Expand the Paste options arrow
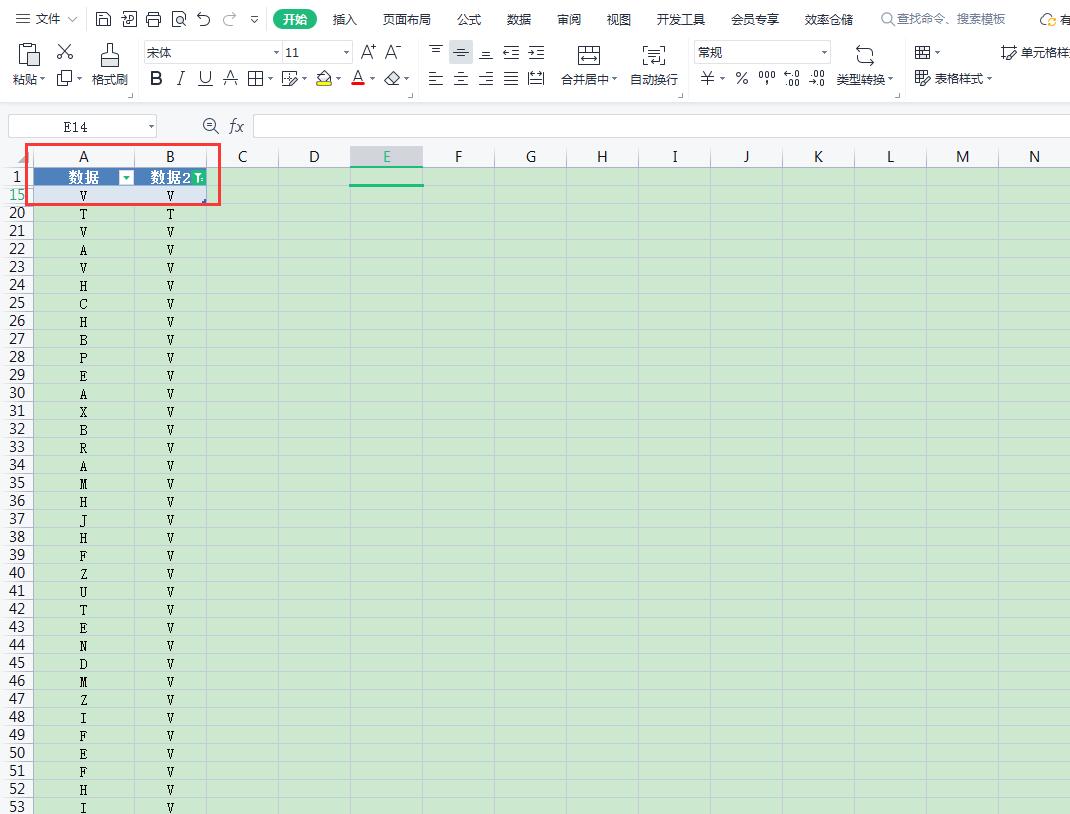 [42, 80]
